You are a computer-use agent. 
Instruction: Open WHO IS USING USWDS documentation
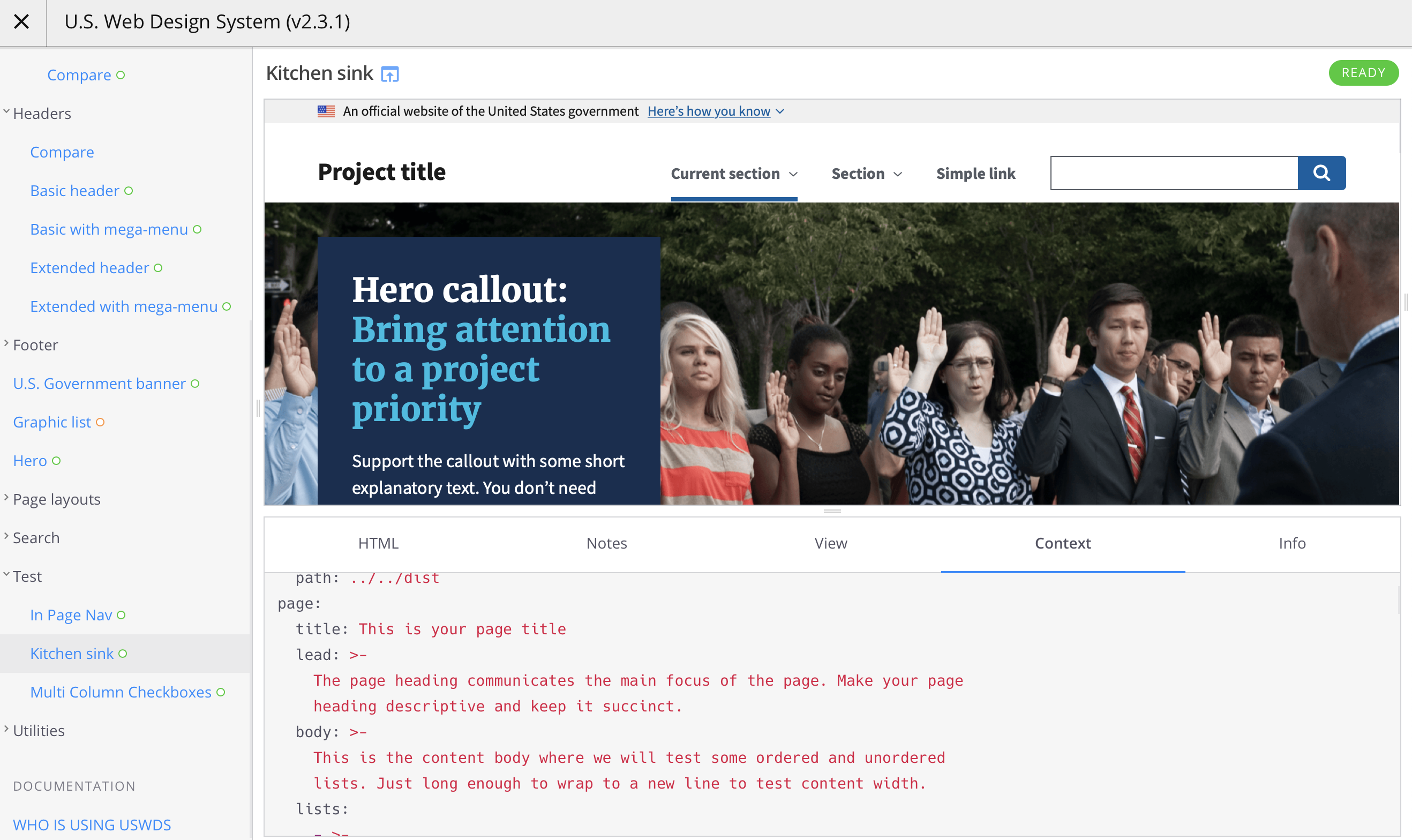tap(92, 824)
